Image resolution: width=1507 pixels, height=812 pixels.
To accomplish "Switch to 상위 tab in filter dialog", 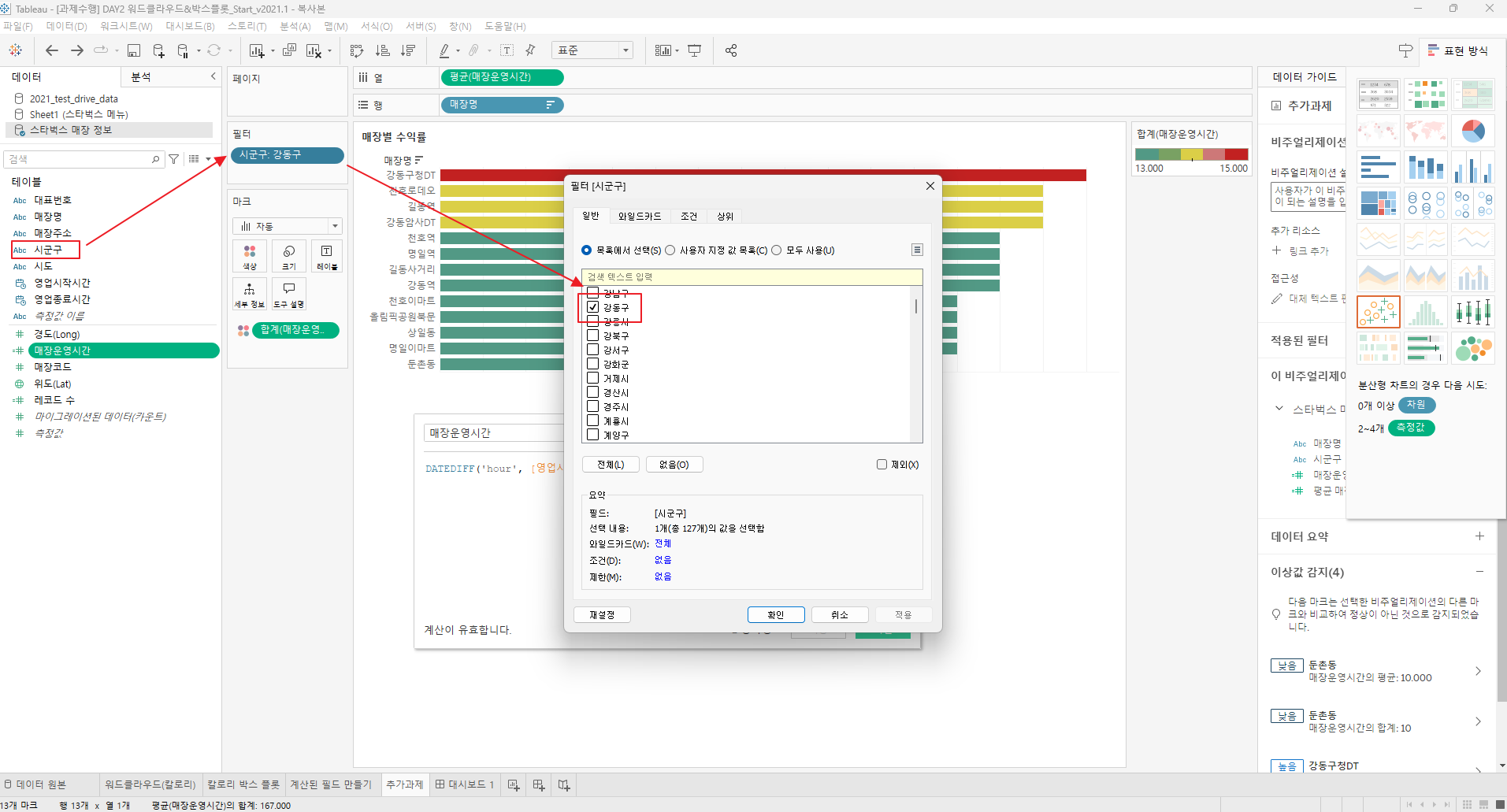I will tap(726, 216).
